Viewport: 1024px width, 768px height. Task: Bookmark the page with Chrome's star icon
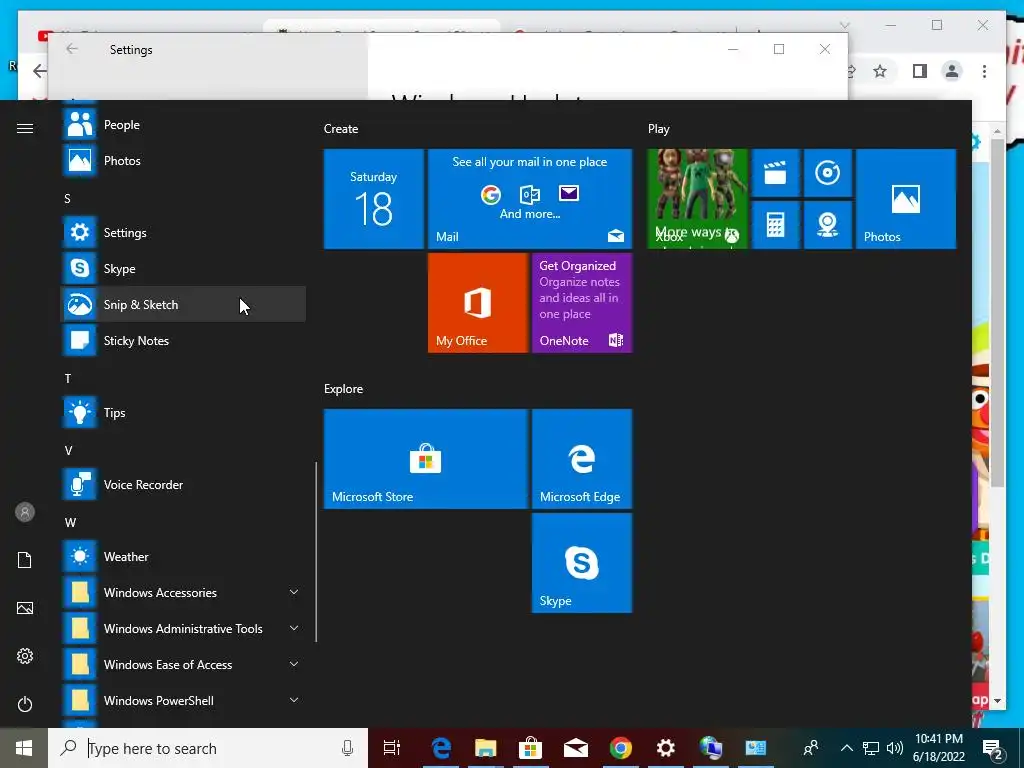coord(880,71)
